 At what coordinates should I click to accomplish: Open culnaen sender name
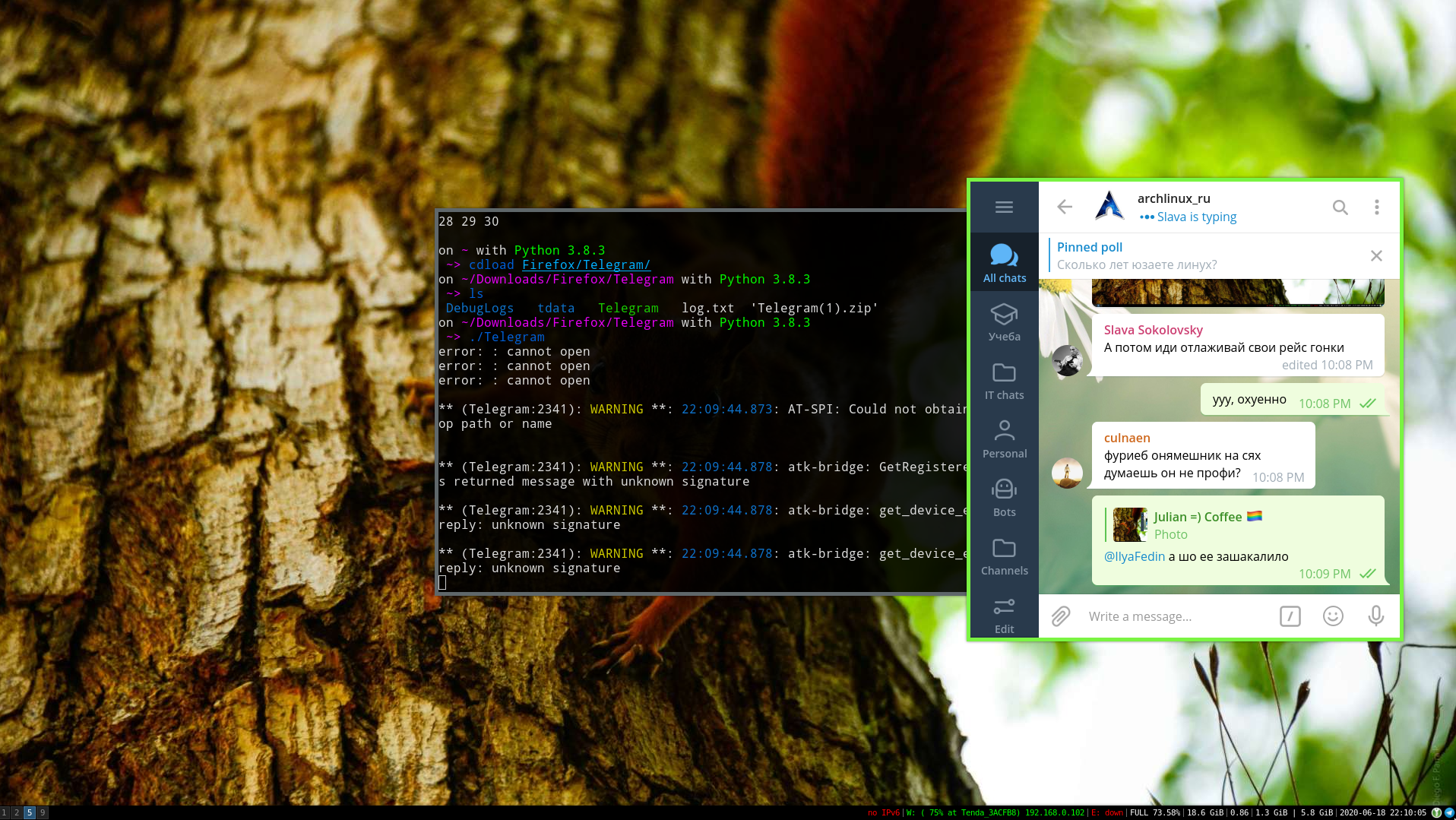[1126, 438]
